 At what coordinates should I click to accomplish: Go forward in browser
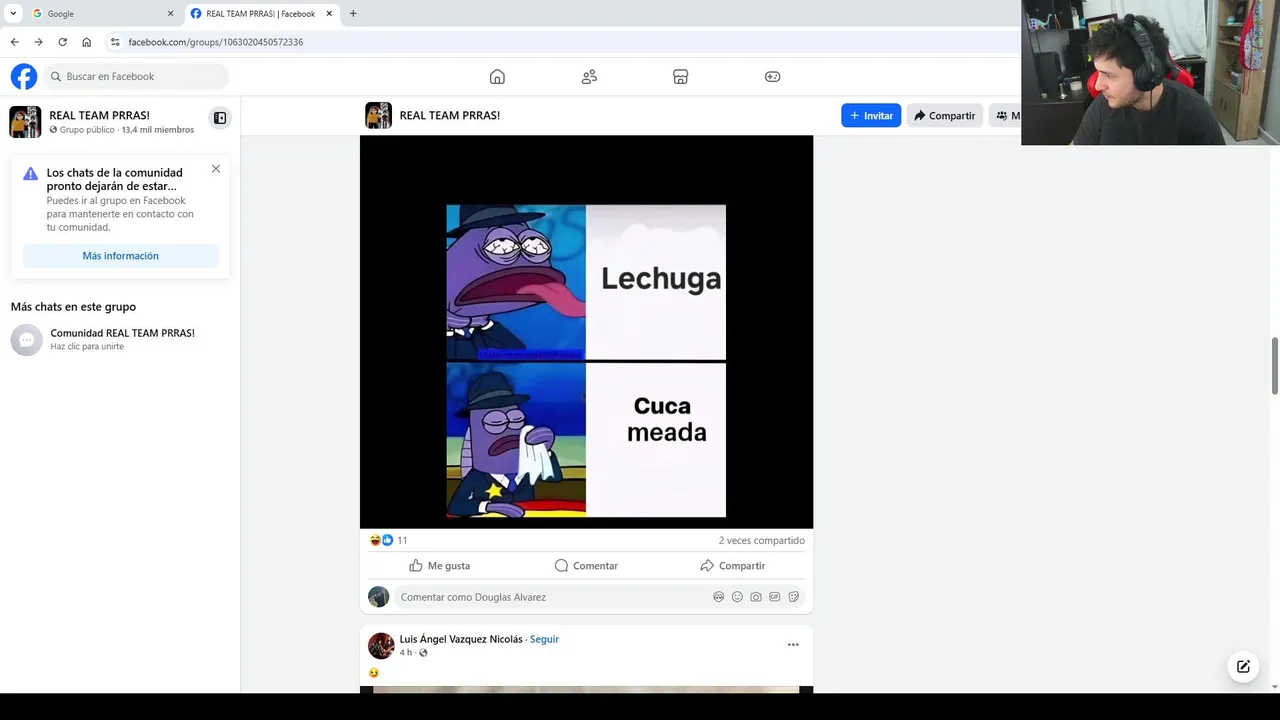click(38, 42)
